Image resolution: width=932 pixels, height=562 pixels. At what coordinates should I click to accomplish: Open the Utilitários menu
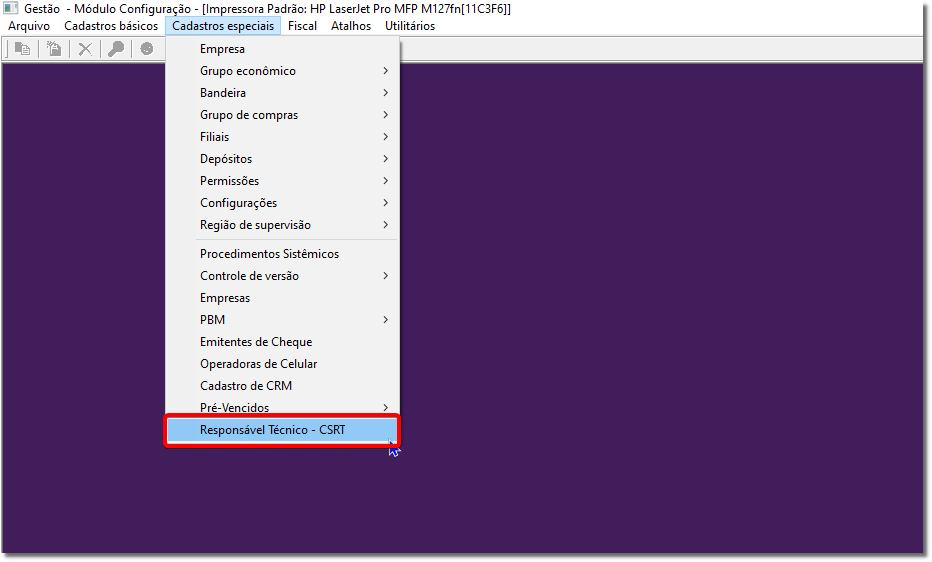pyautogui.click(x=410, y=26)
